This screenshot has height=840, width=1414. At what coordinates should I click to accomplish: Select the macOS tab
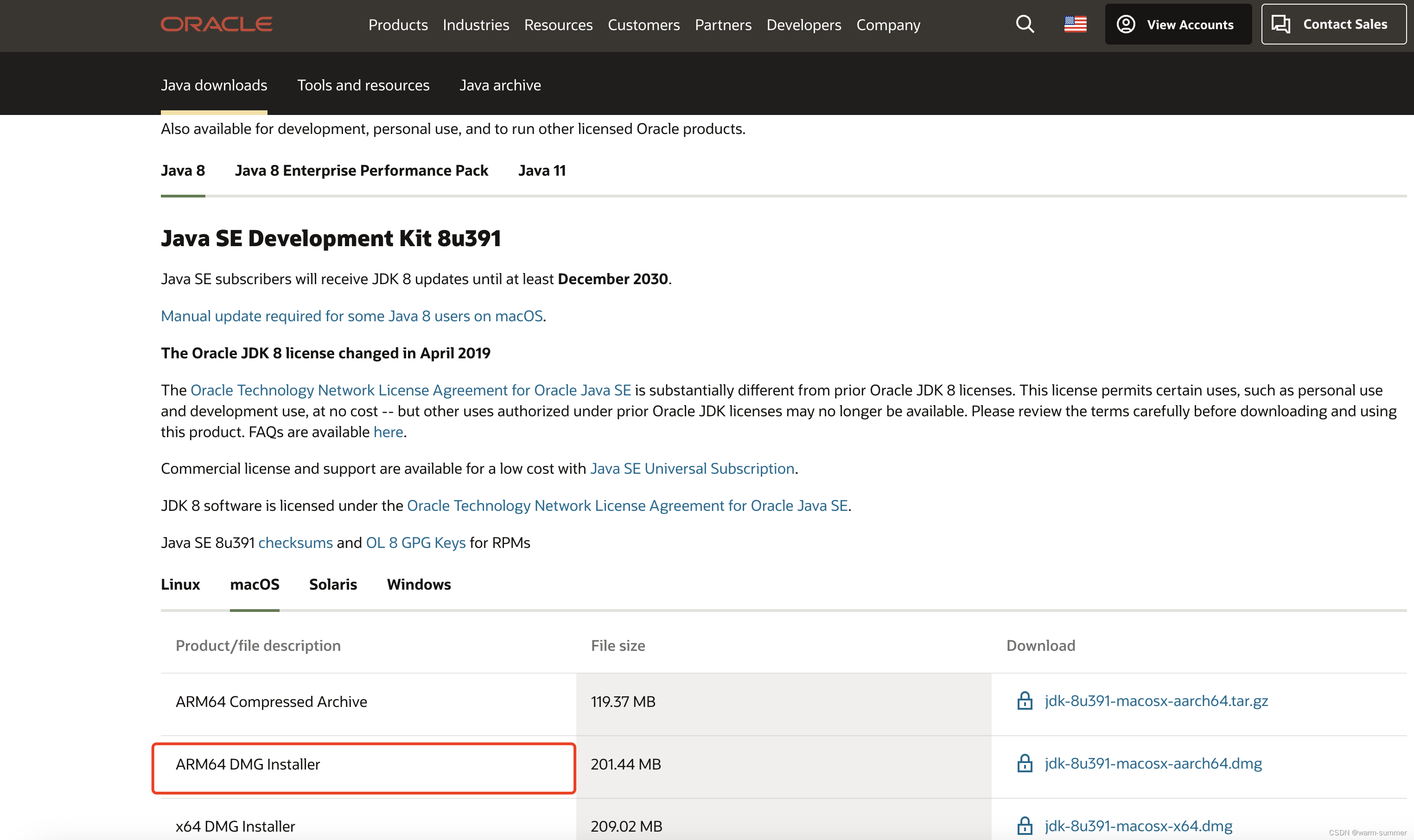click(255, 584)
